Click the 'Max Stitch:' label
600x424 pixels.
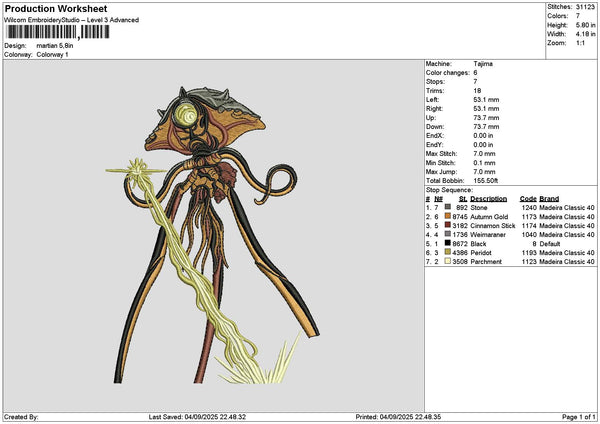(x=441, y=153)
